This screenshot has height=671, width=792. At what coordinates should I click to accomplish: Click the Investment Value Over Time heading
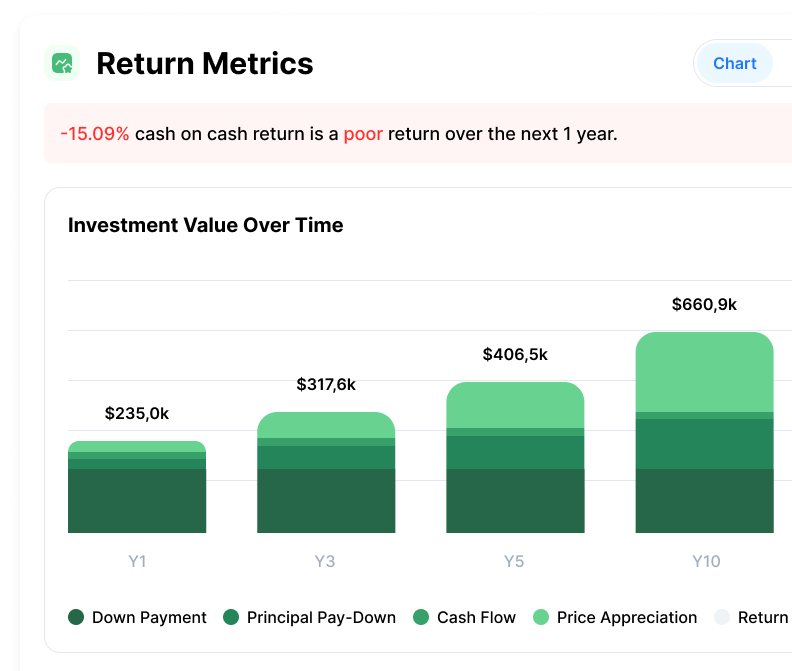(205, 225)
